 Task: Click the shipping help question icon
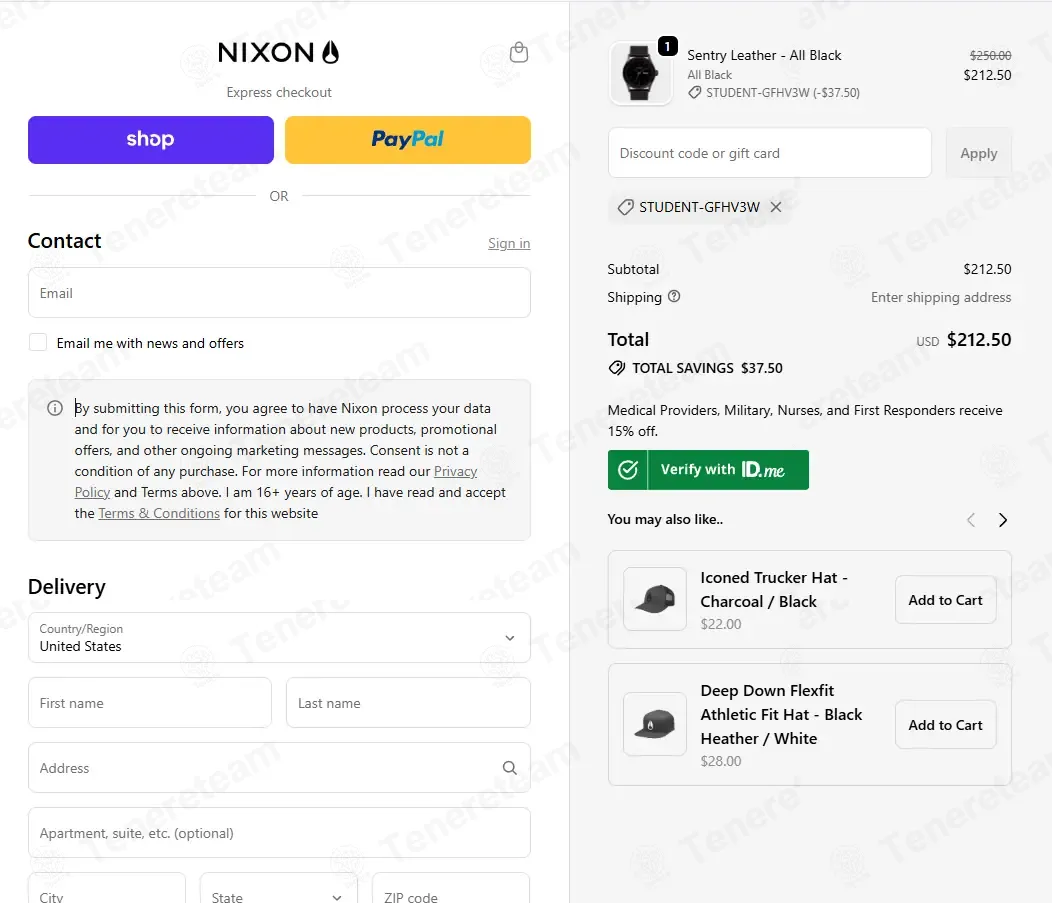pos(674,297)
